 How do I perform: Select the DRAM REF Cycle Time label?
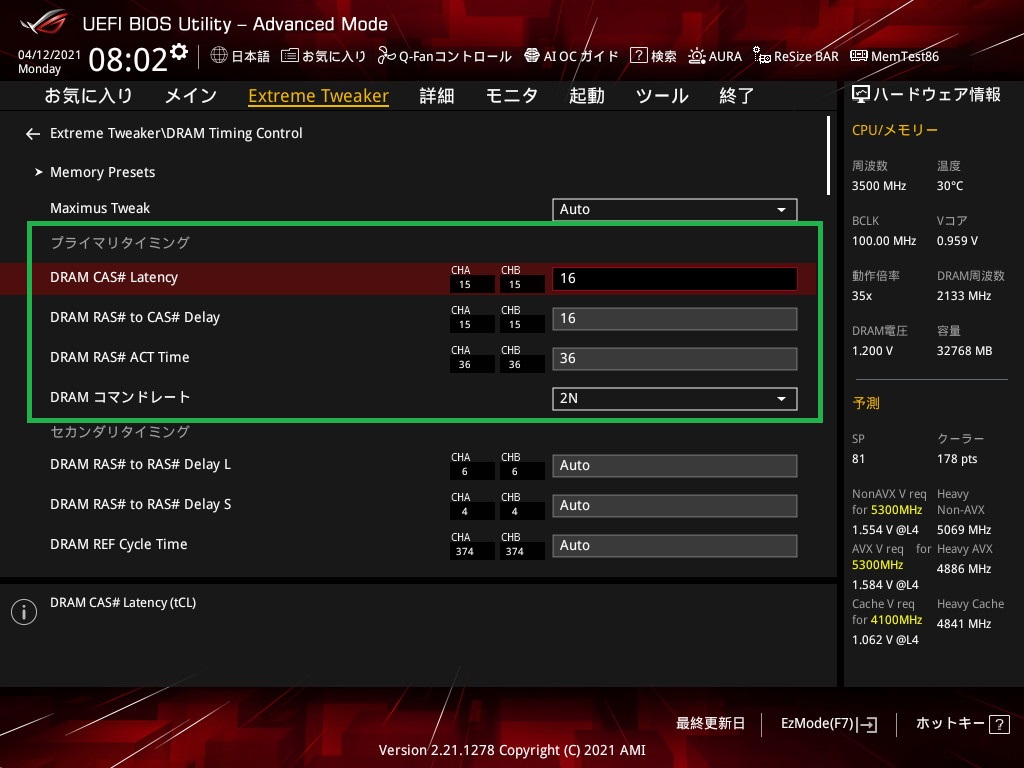[x=119, y=544]
